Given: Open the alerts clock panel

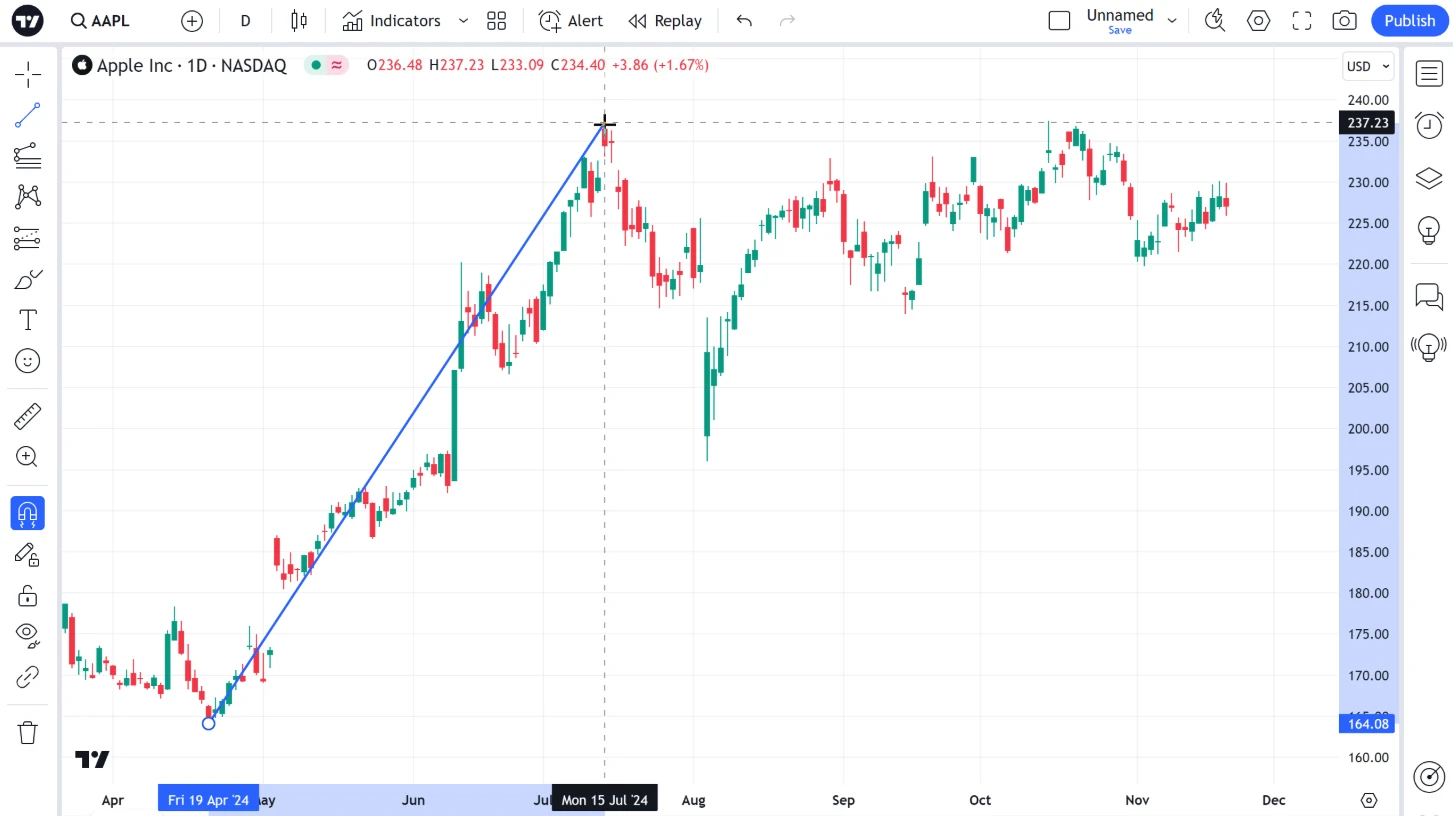Looking at the screenshot, I should coord(1429,125).
